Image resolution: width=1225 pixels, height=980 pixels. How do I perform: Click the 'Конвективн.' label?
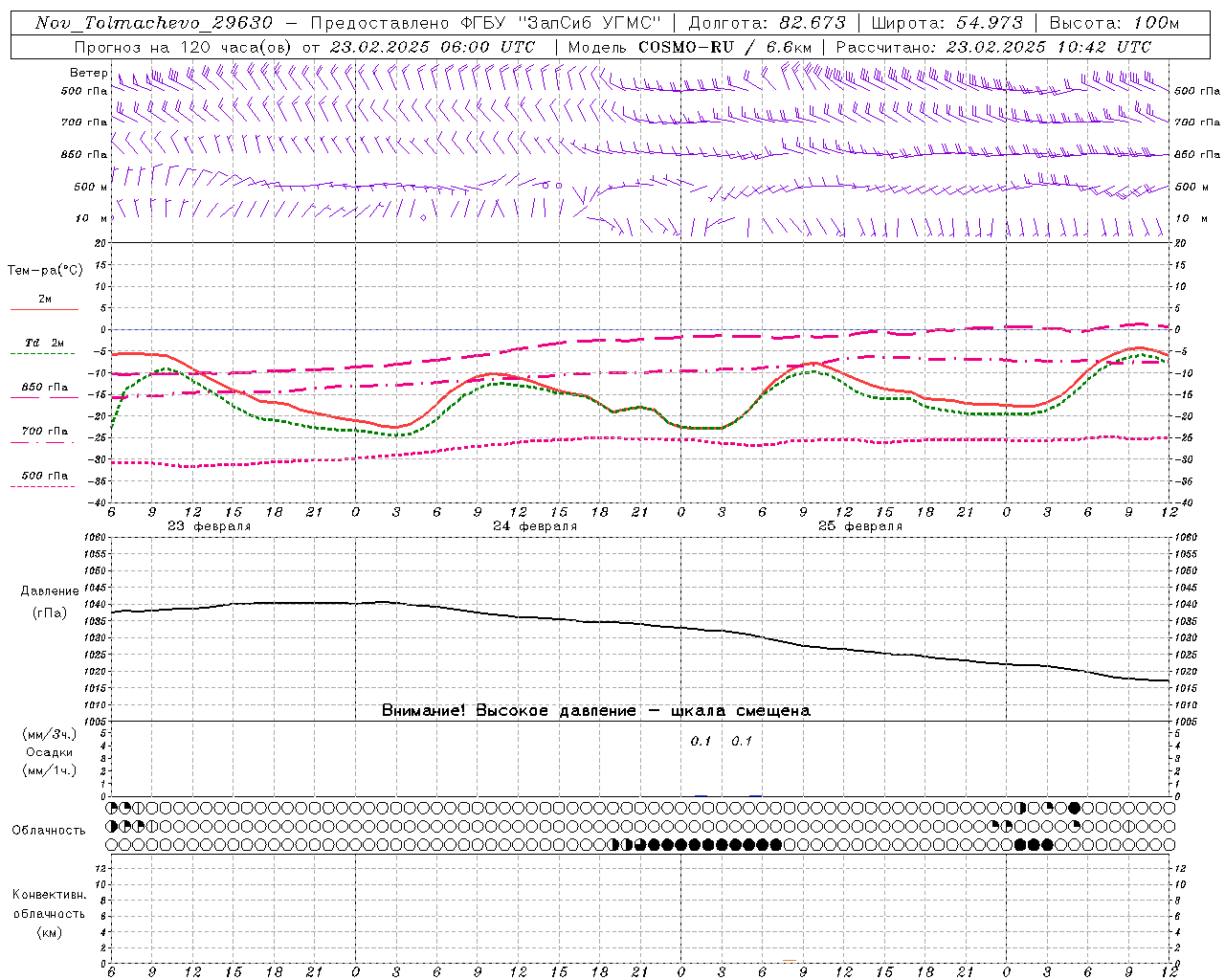(49, 895)
